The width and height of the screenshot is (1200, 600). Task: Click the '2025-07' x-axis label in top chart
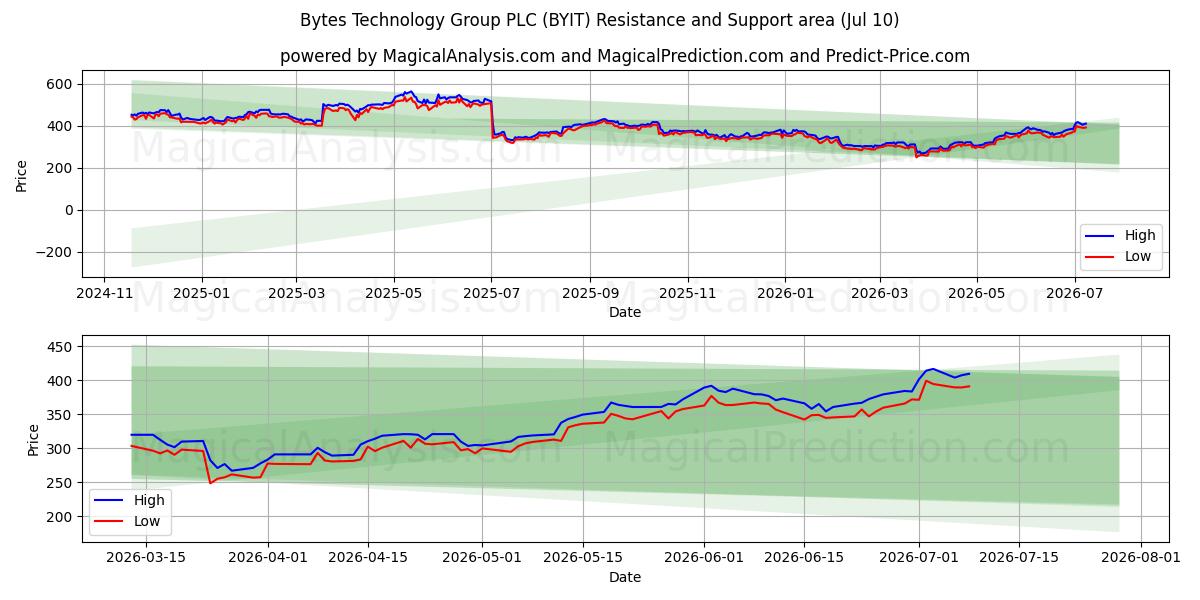pyautogui.click(x=491, y=293)
